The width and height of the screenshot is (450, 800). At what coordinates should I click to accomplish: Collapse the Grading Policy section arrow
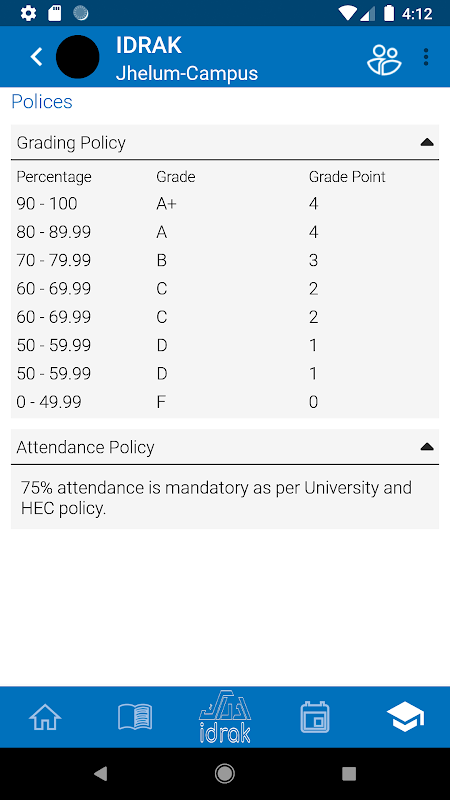click(x=427, y=142)
